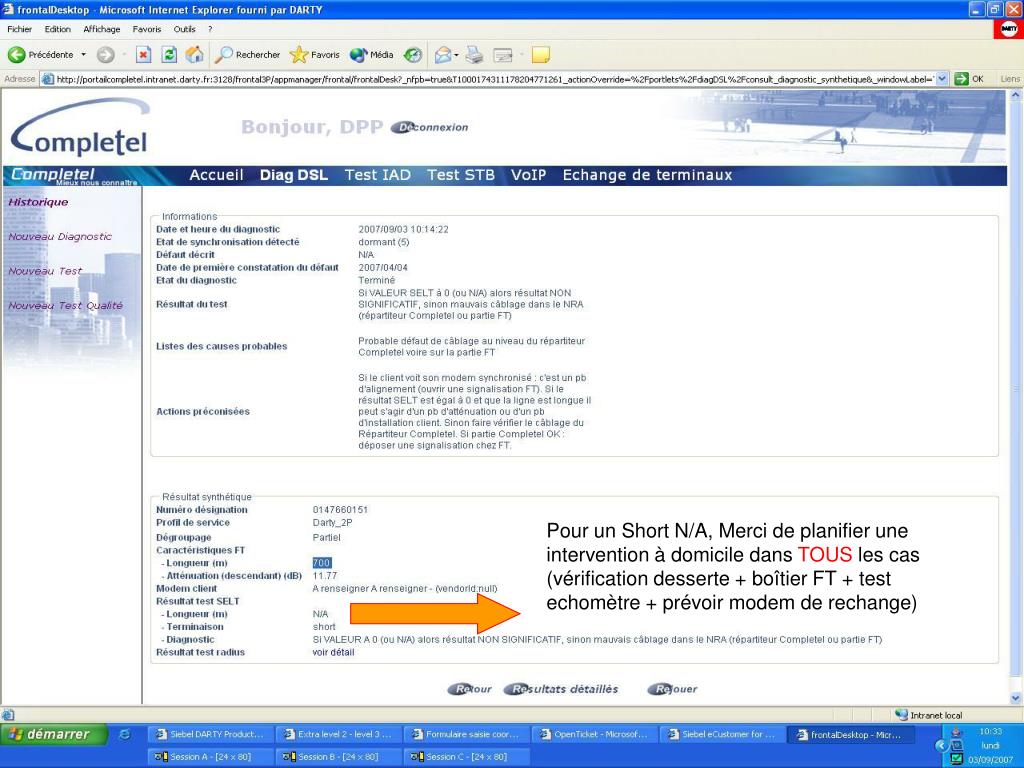The width and height of the screenshot is (1024, 768).
Task: Print the page with the printer icon
Action: tap(475, 55)
